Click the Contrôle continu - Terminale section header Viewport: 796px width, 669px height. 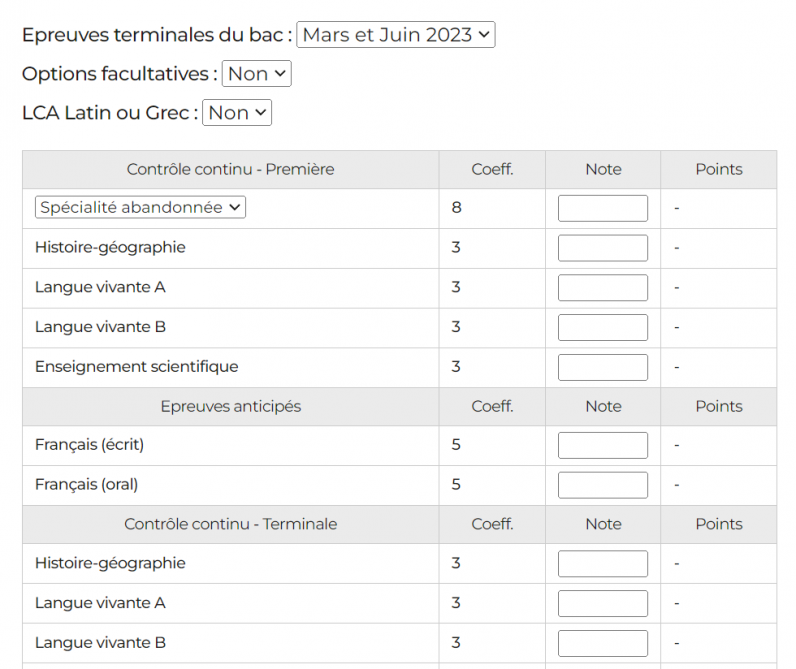click(x=230, y=524)
